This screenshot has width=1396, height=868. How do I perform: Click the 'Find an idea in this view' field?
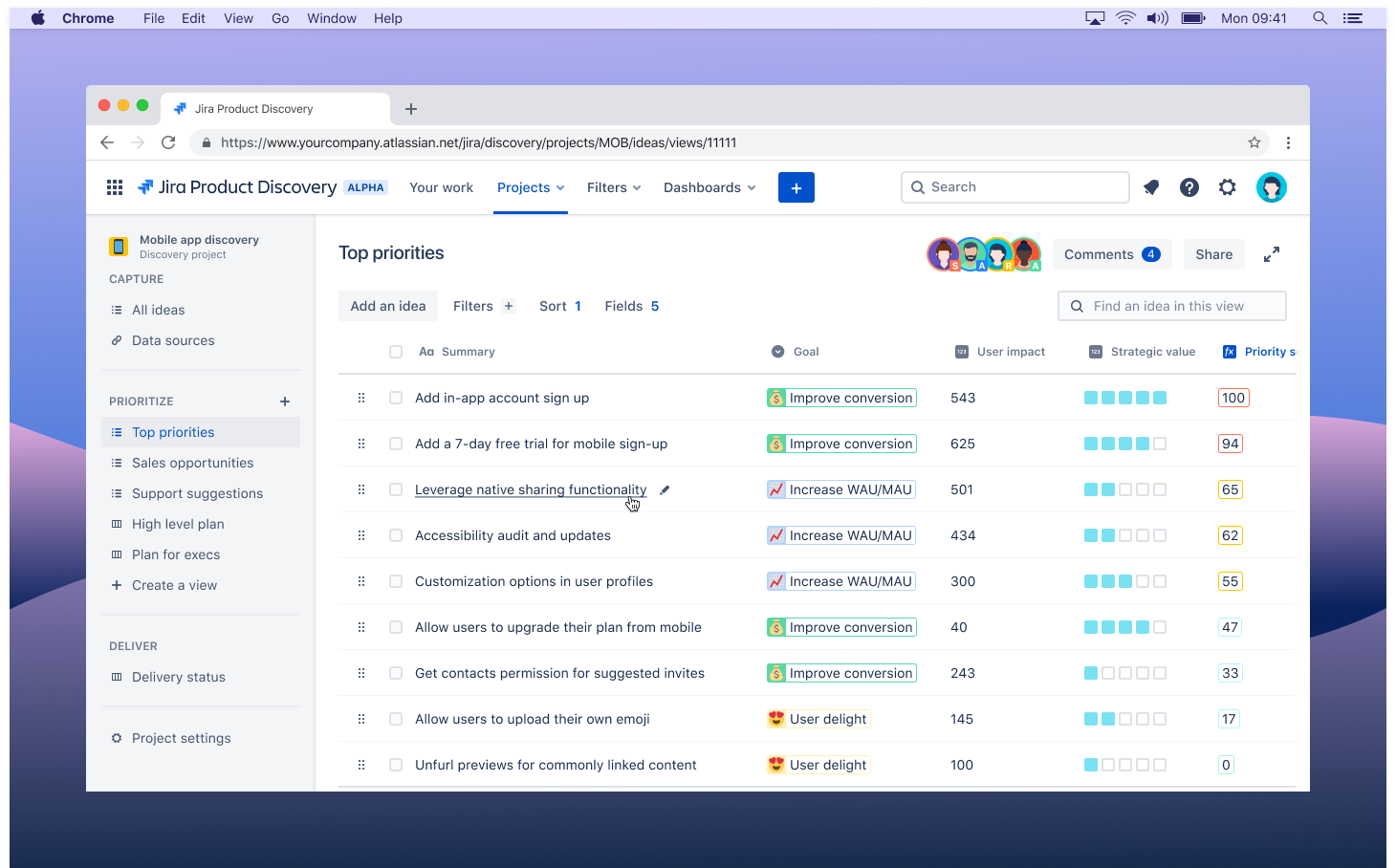point(1172,306)
